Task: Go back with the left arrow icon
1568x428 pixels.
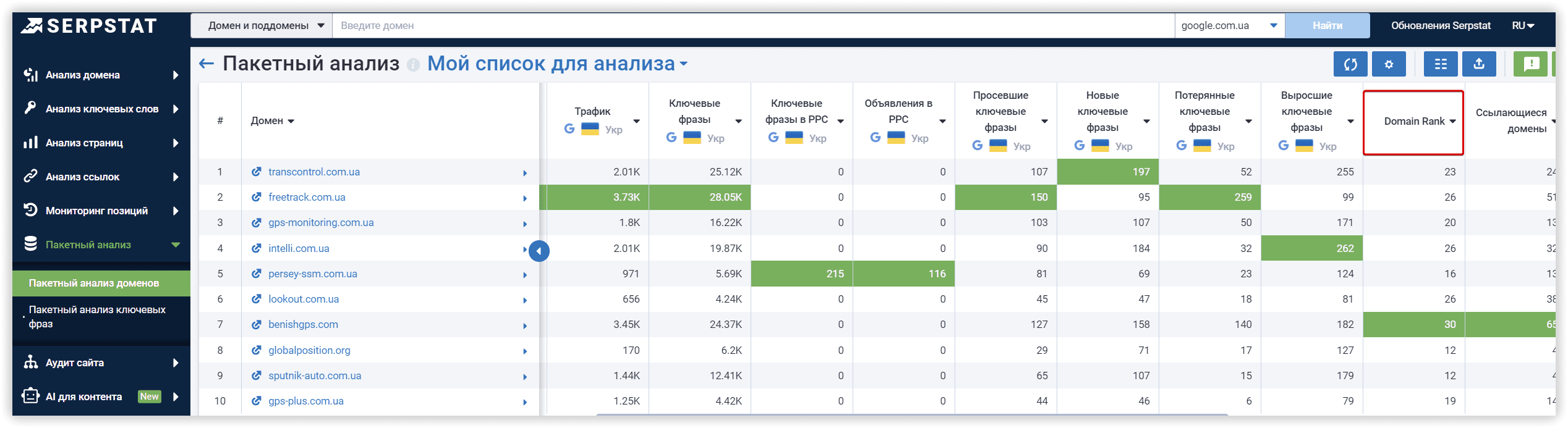Action: (207, 64)
